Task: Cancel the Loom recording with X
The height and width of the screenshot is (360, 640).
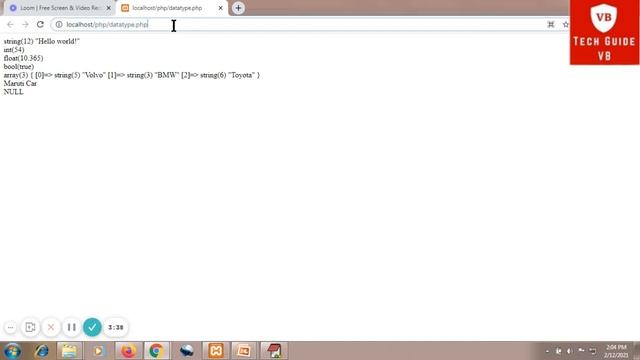Action: pyautogui.click(x=51, y=327)
